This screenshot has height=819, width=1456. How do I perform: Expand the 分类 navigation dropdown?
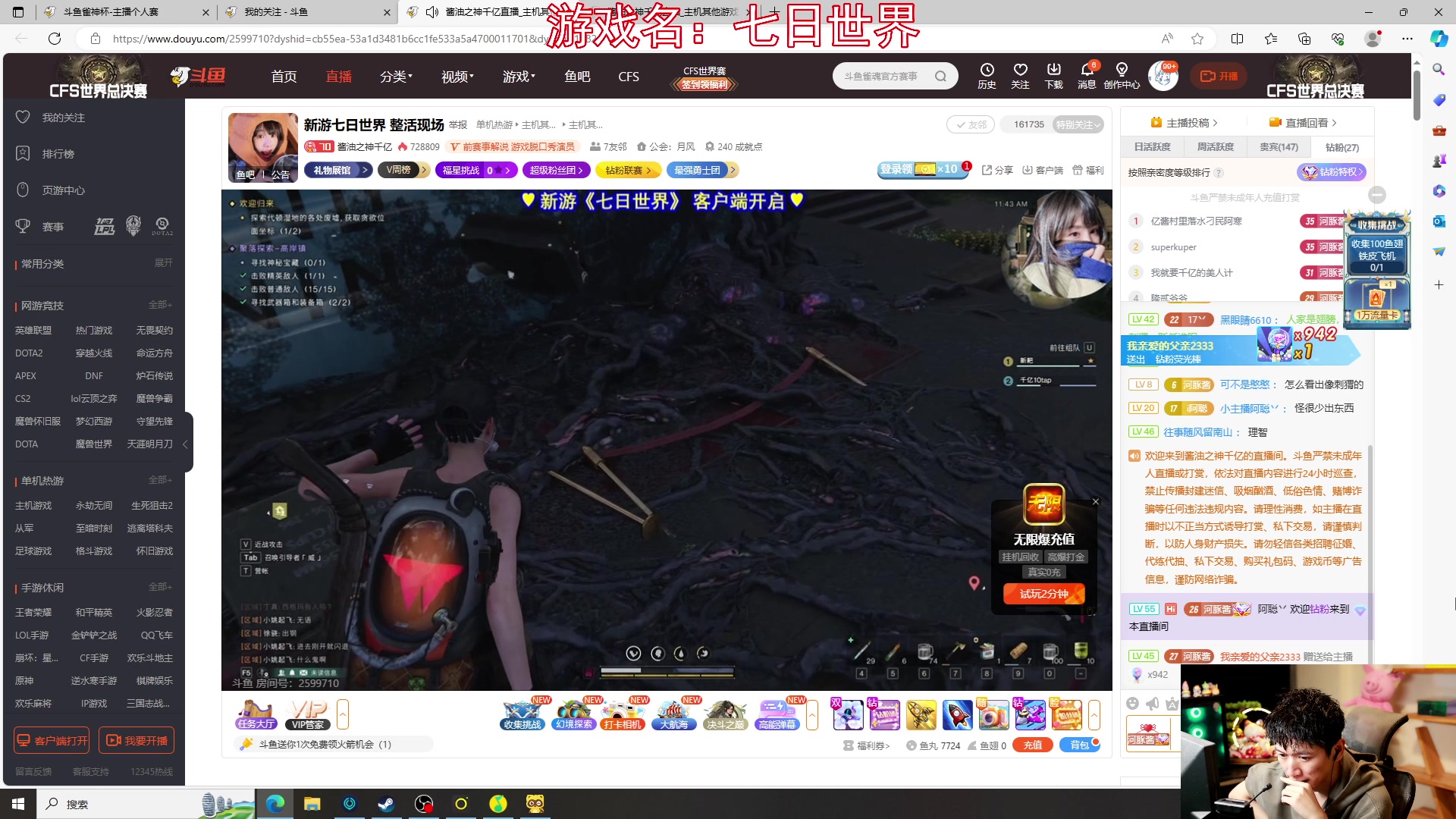coord(396,77)
